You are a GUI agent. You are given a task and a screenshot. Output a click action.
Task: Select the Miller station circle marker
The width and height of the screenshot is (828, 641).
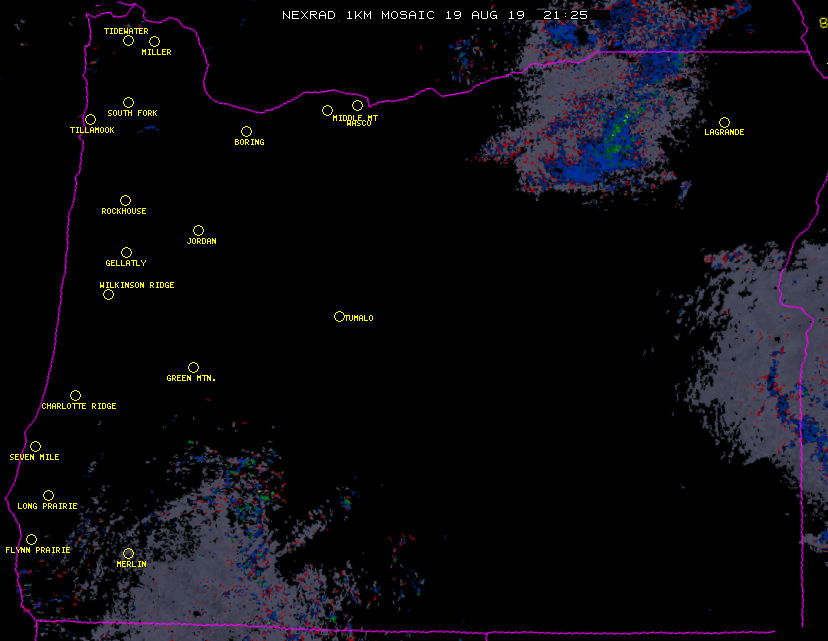click(154, 41)
